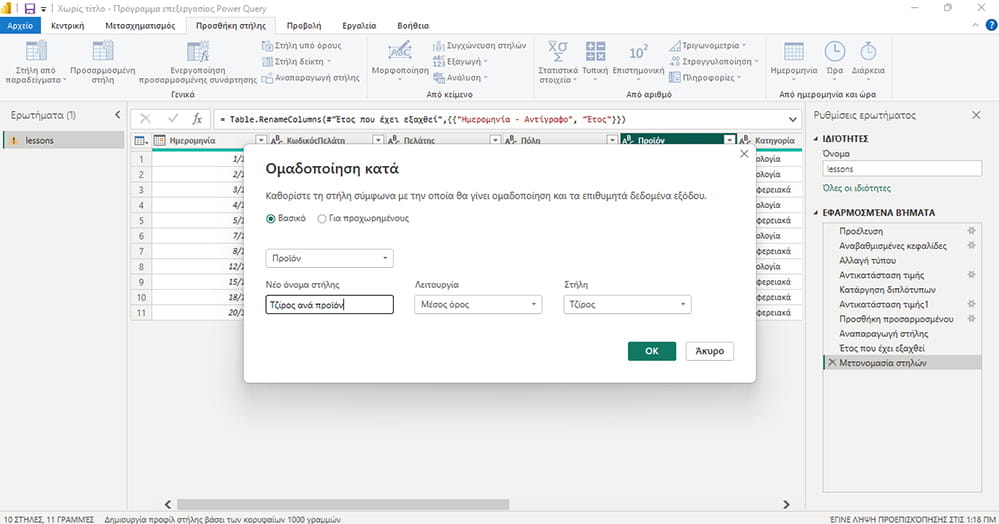Screen dimensions: 999x524
Task: Open Στήλη δείκτη option
Action: [x=297, y=61]
